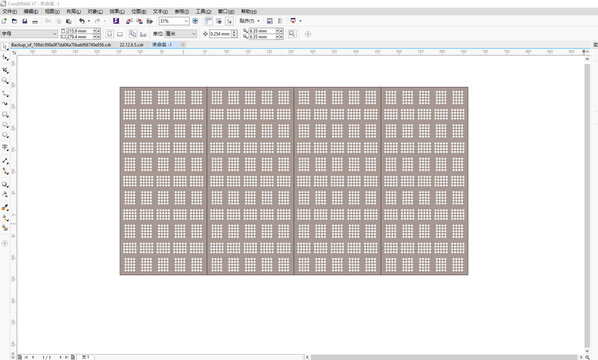Image resolution: width=598 pixels, height=360 pixels.
Task: Toggle full-screen preview icon
Action: tap(195, 21)
